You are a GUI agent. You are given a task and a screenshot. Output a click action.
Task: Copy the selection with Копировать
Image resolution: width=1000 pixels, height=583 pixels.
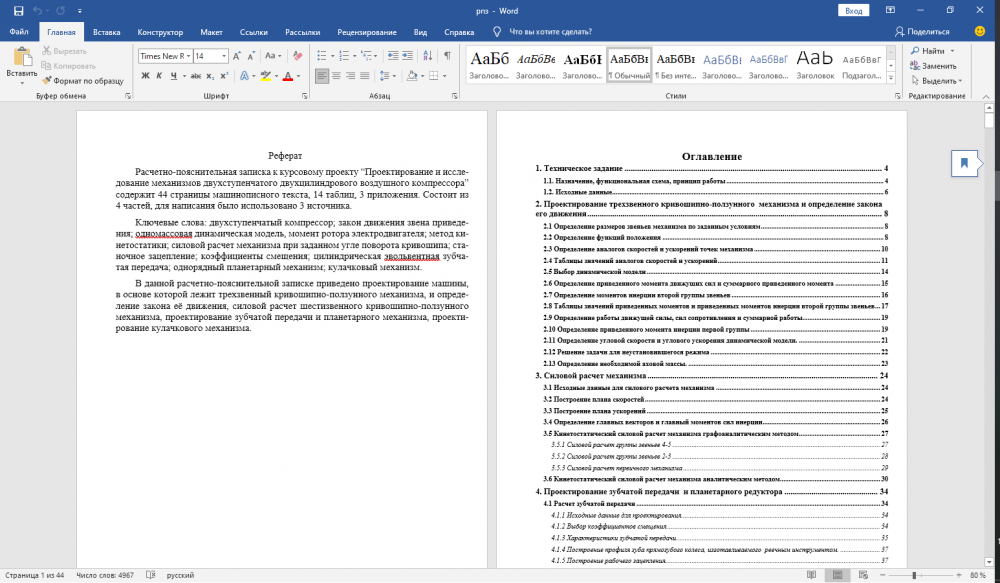click(x=68, y=66)
